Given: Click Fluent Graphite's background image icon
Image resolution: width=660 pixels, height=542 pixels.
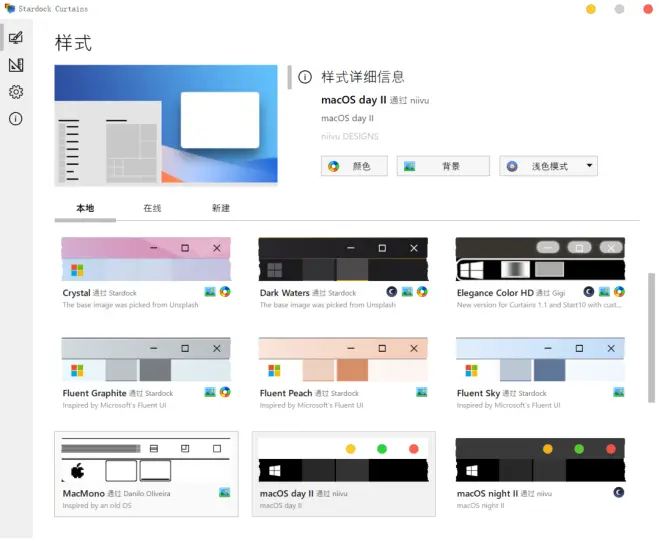Looking at the screenshot, I should (x=210, y=392).
